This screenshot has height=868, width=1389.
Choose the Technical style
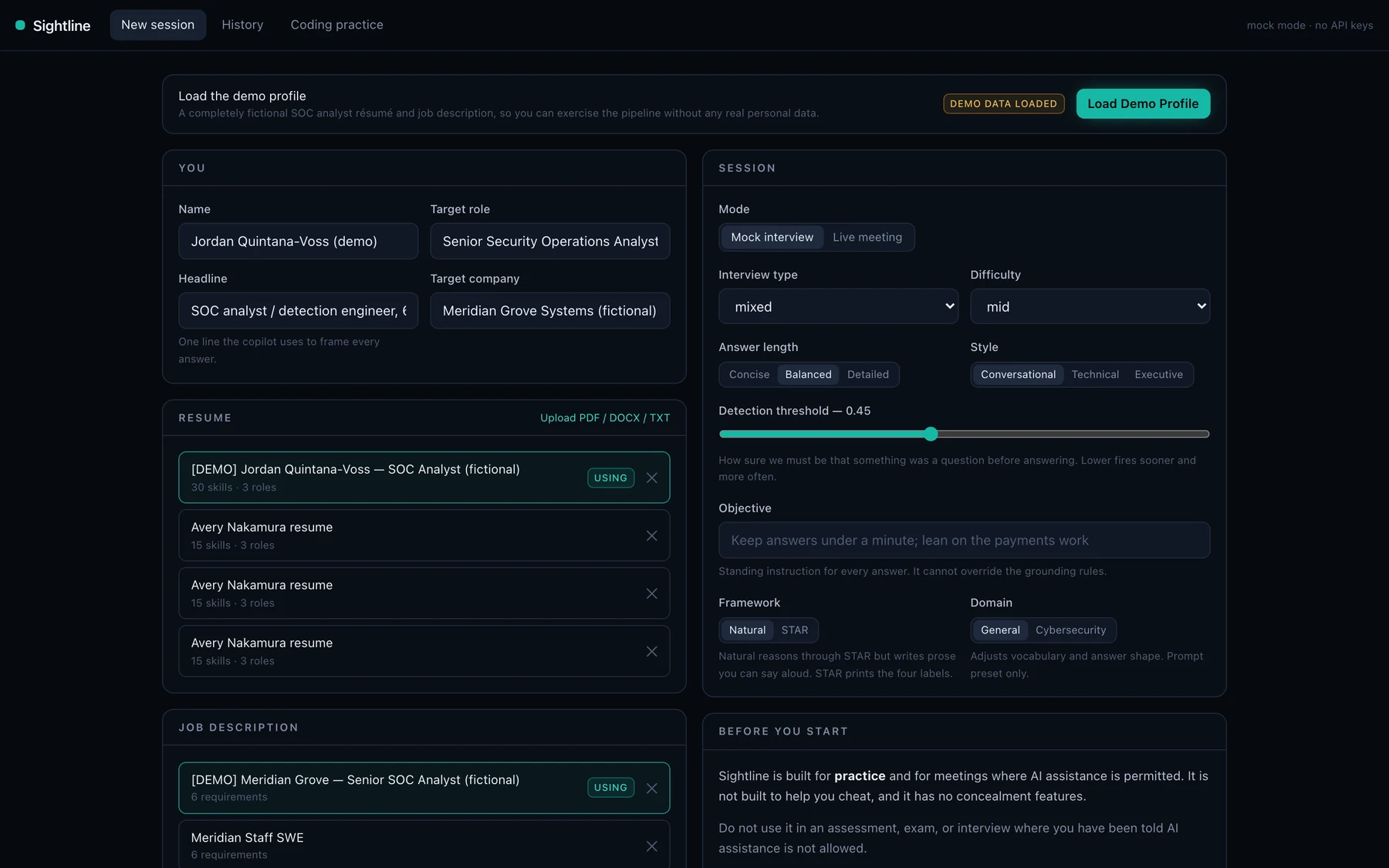click(x=1095, y=374)
